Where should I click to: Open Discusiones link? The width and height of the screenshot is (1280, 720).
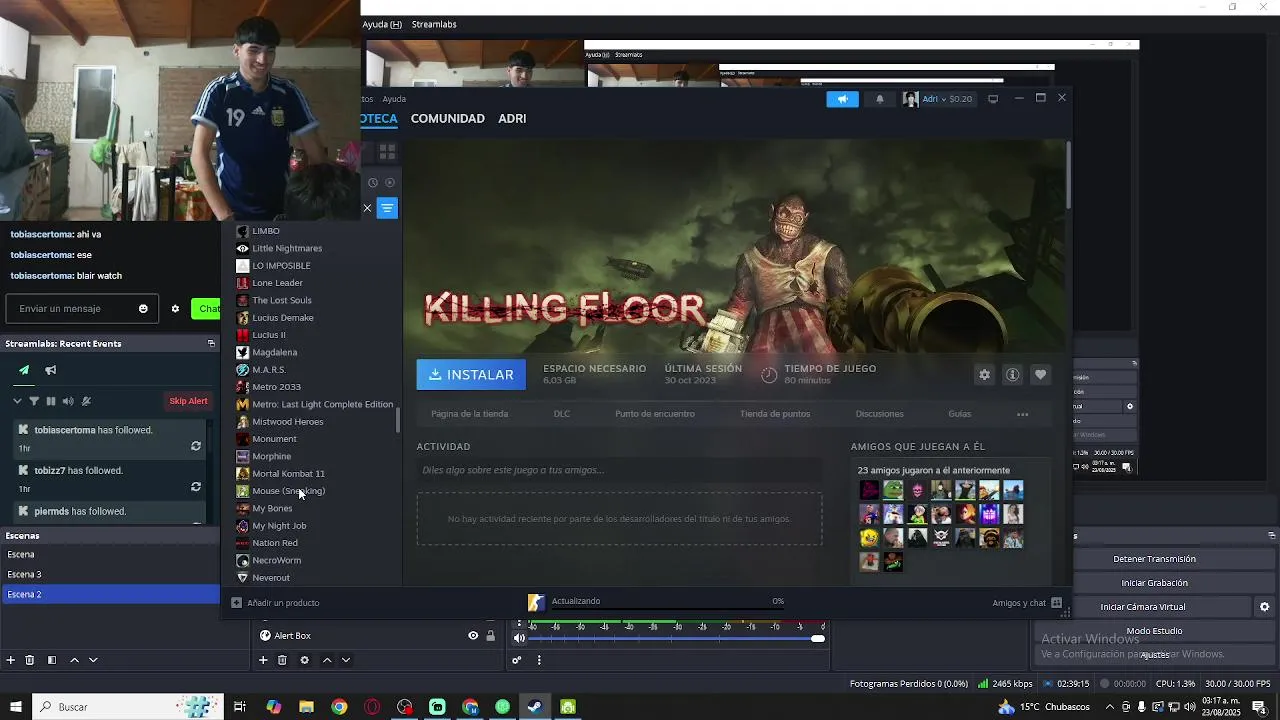tap(879, 414)
